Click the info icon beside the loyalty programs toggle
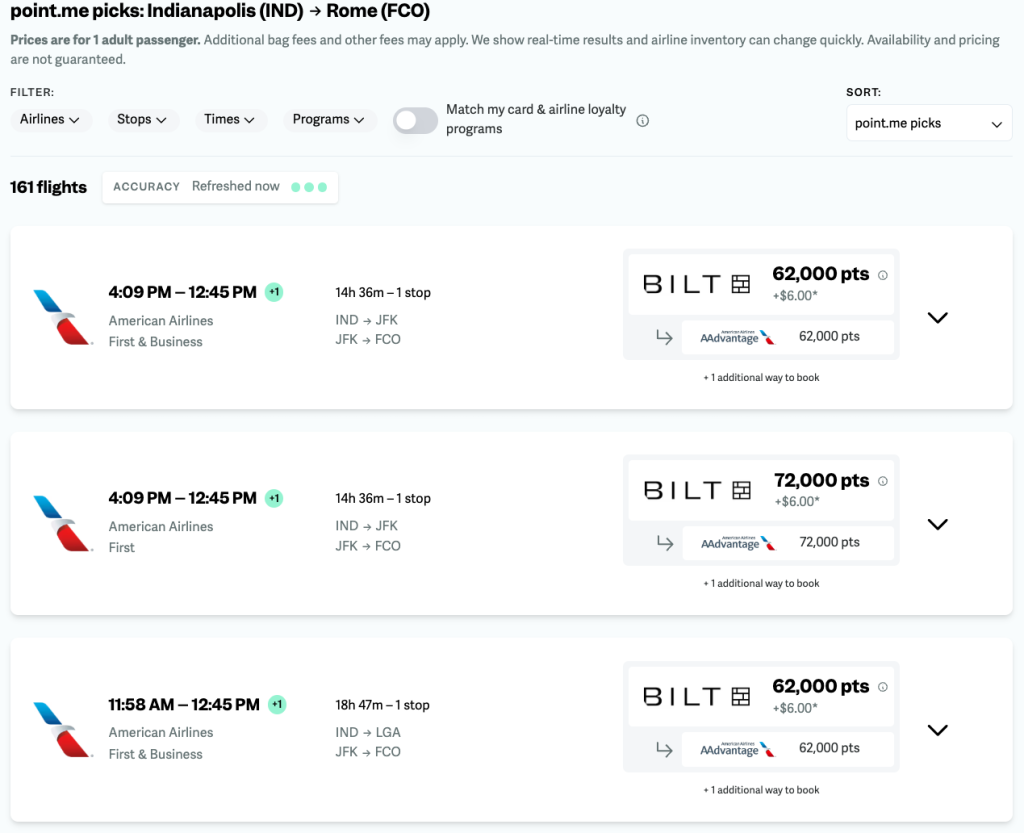 pos(642,119)
